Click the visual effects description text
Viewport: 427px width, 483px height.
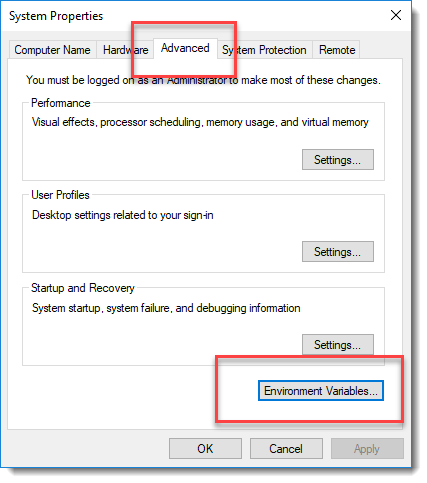[x=200, y=122]
